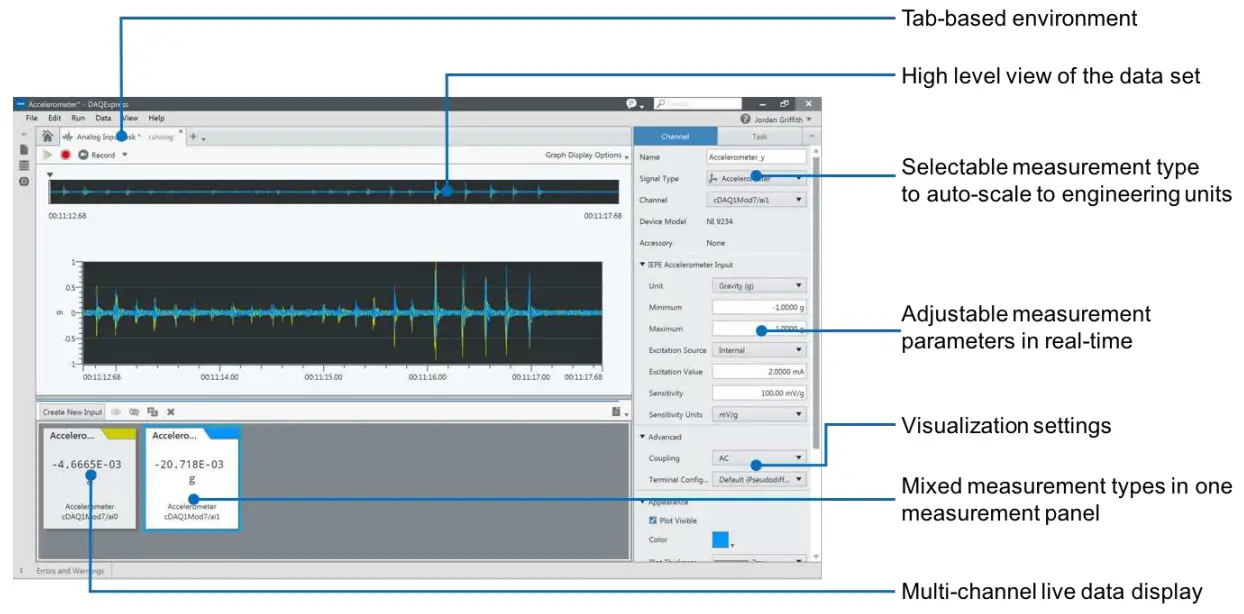This screenshot has width=1244, height=614.
Task: Toggle the eye visibility icon above measurement panel
Action: pos(115,411)
